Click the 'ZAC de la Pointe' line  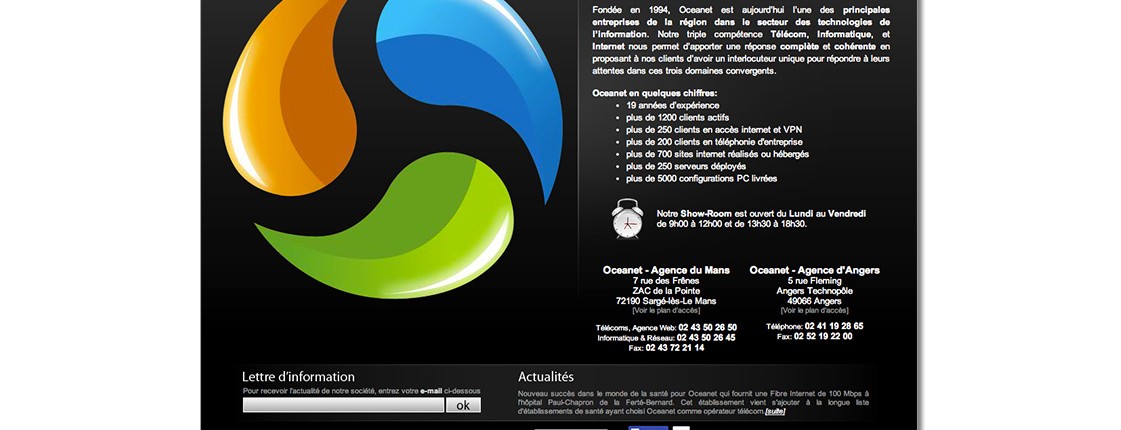[x=666, y=291]
